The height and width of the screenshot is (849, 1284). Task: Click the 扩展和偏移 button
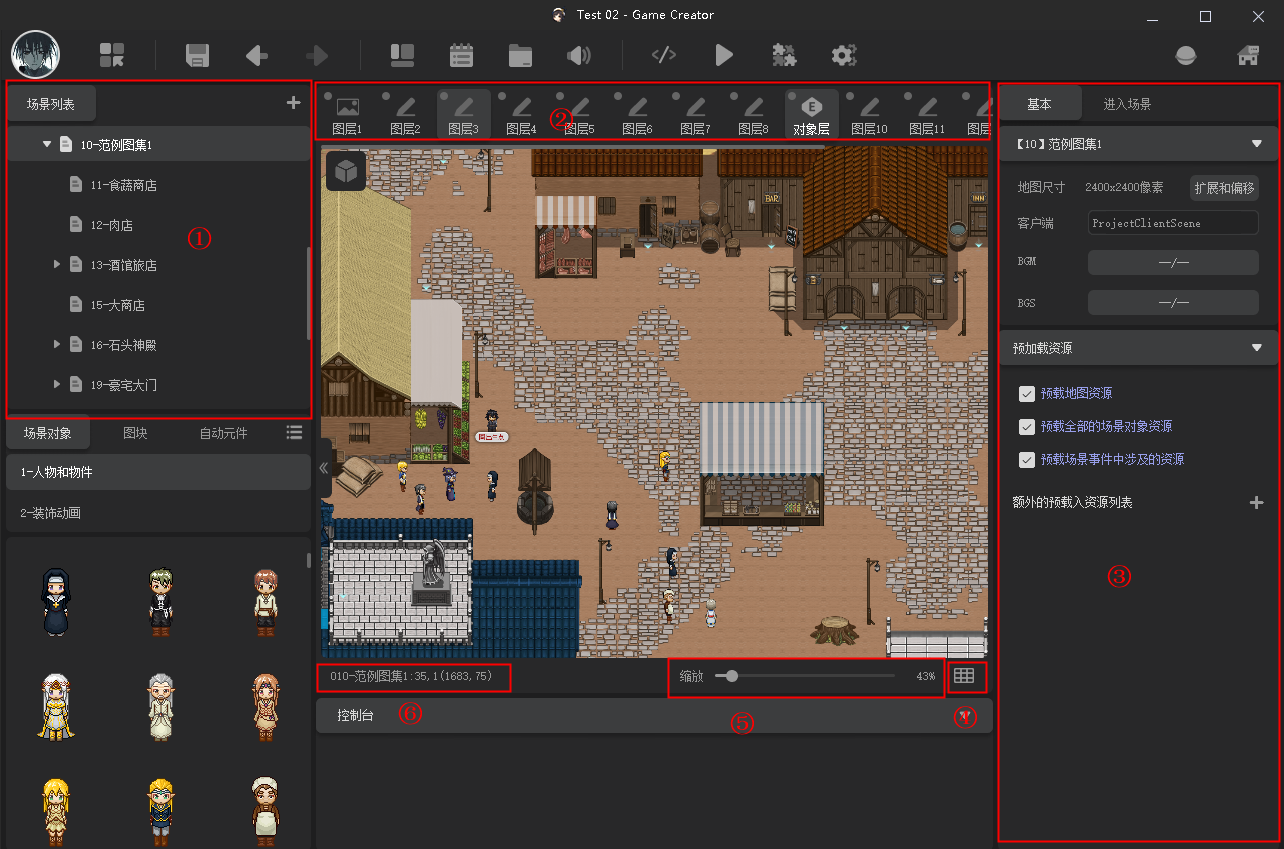(x=1224, y=188)
